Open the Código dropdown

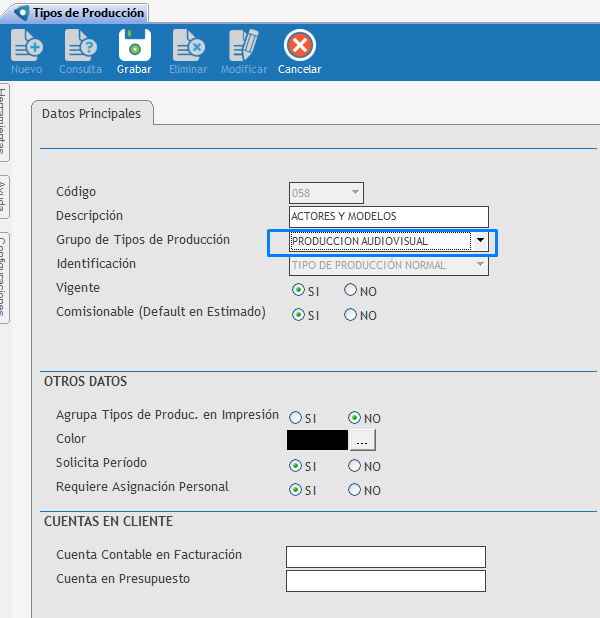355,193
